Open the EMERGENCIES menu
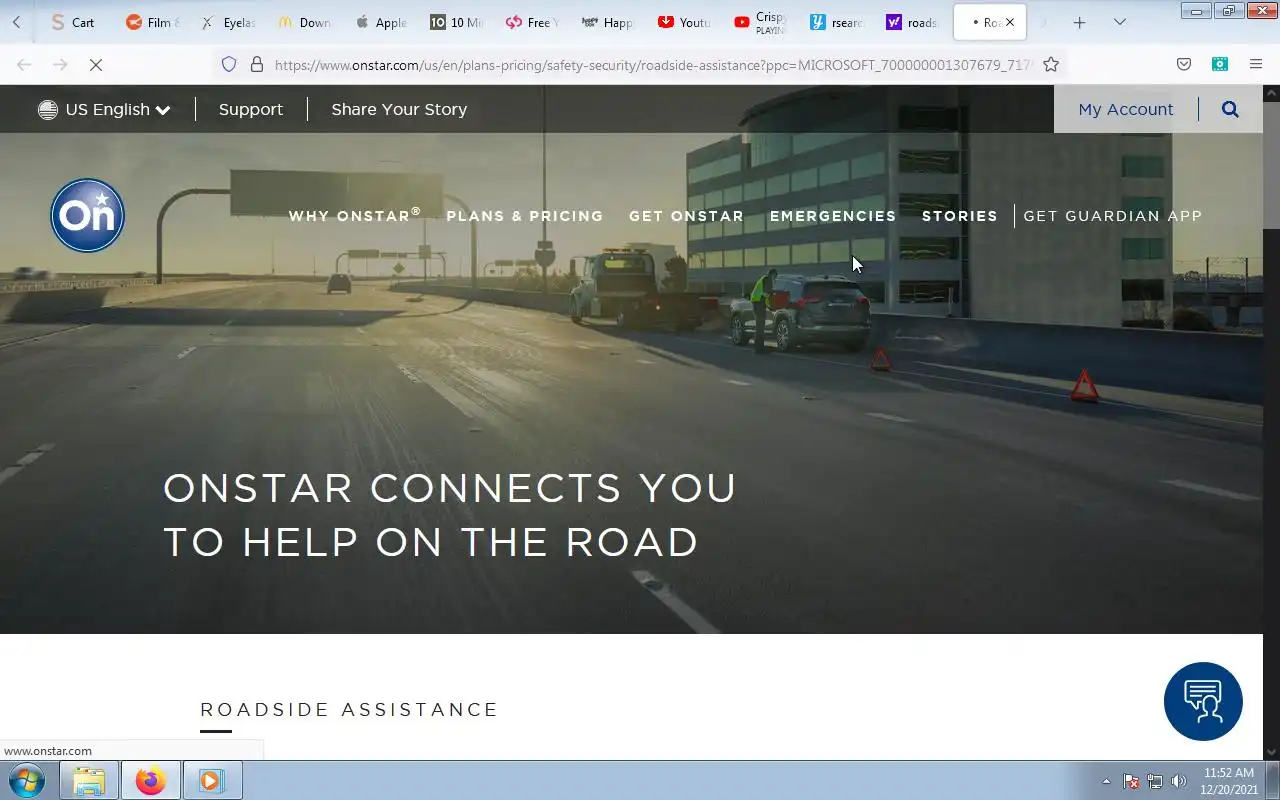 click(833, 216)
